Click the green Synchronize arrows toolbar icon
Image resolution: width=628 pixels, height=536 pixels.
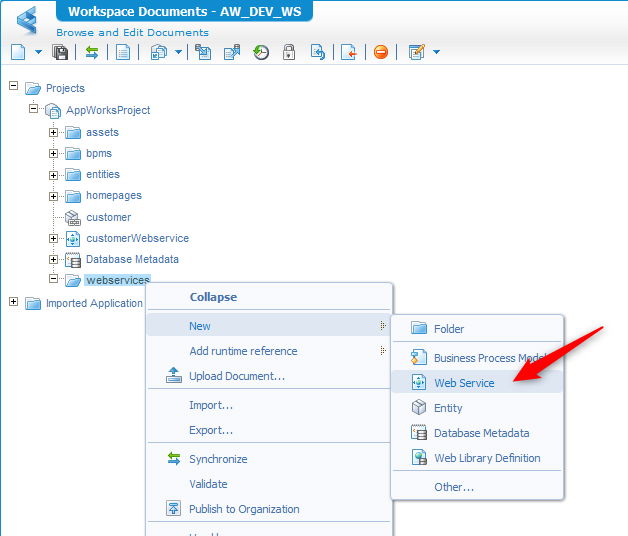click(x=92, y=52)
